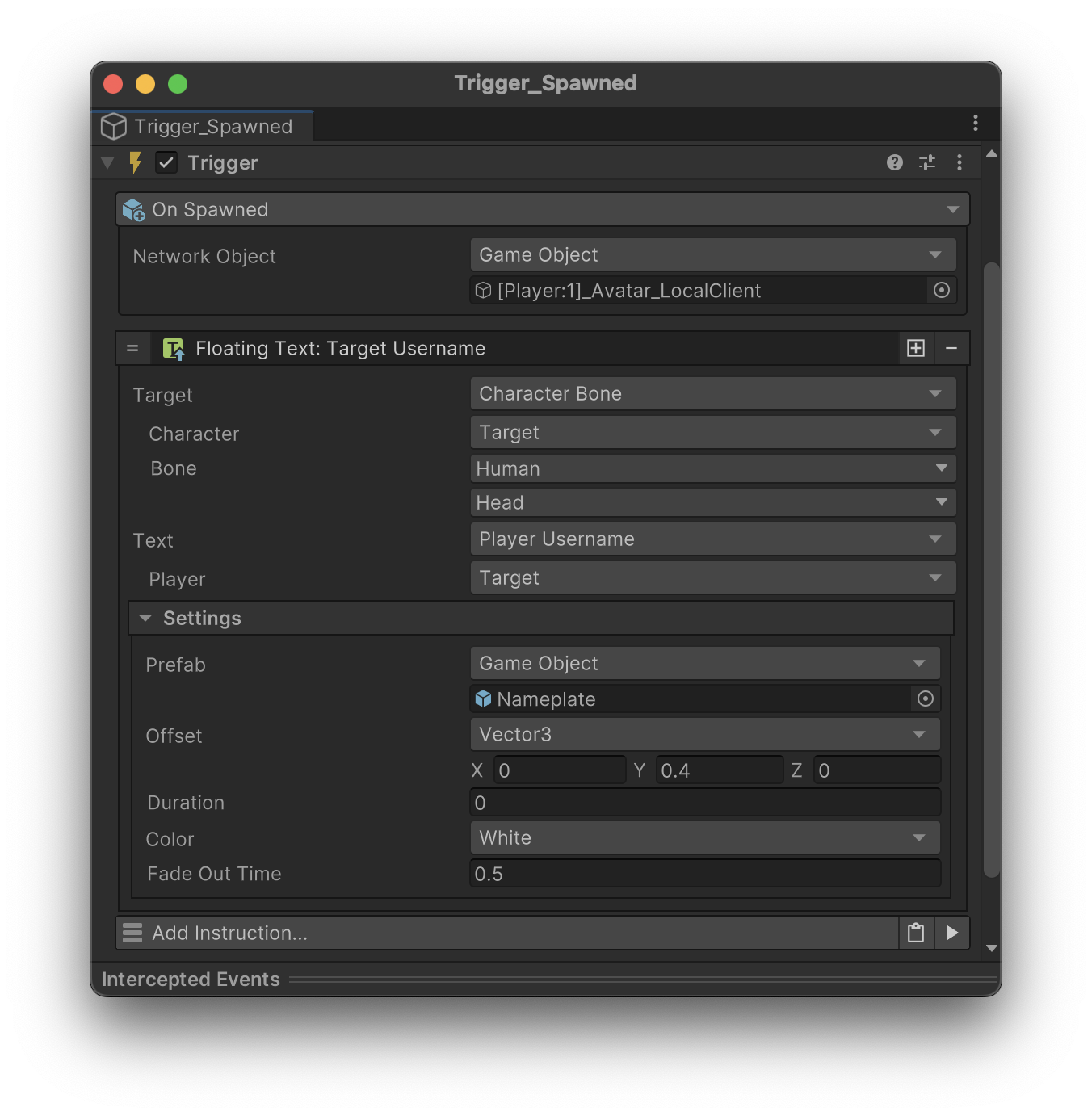Open Trigger component preset settings
The height and width of the screenshot is (1116, 1092).
pyautogui.click(x=927, y=162)
